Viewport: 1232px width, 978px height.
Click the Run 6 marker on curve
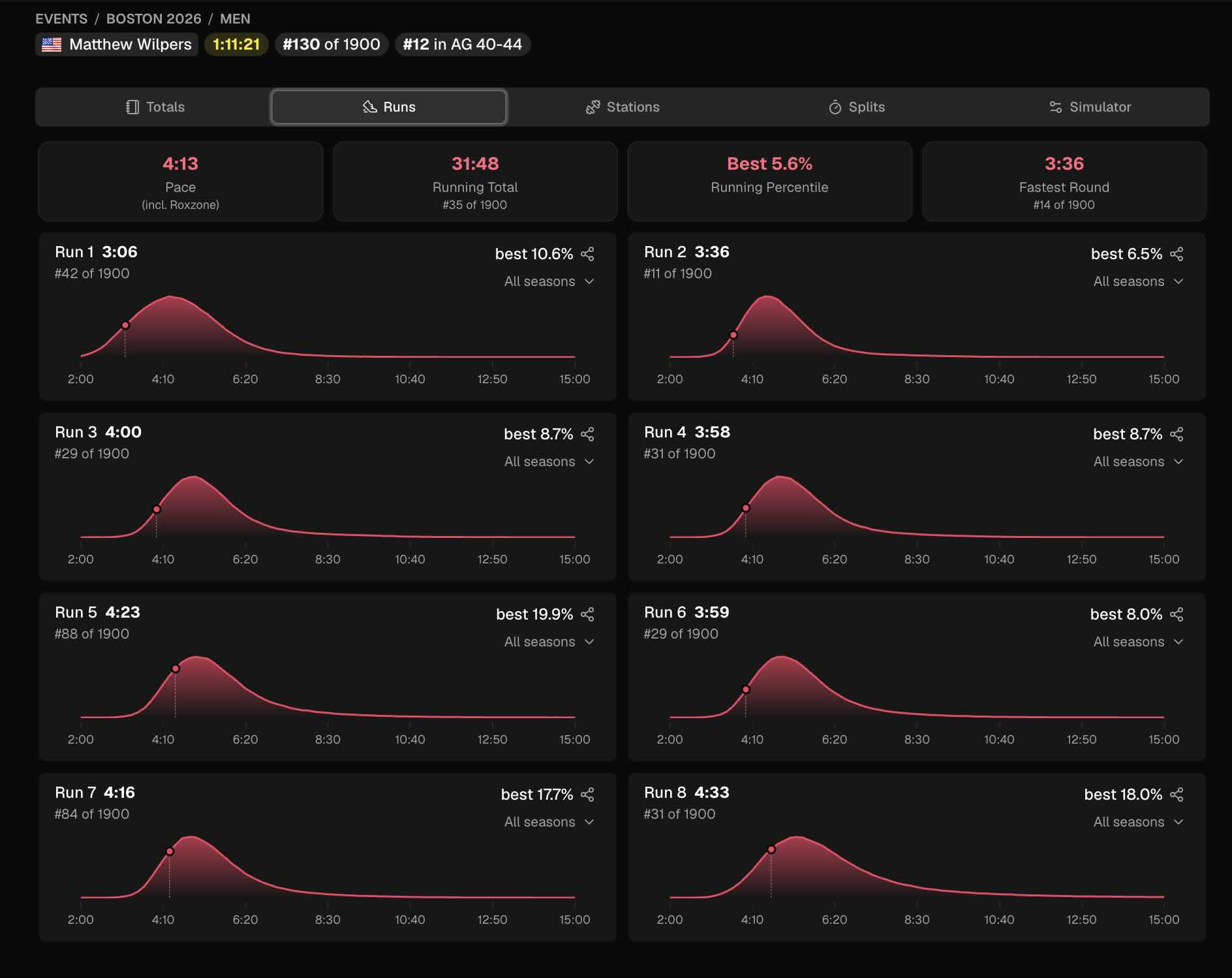746,689
